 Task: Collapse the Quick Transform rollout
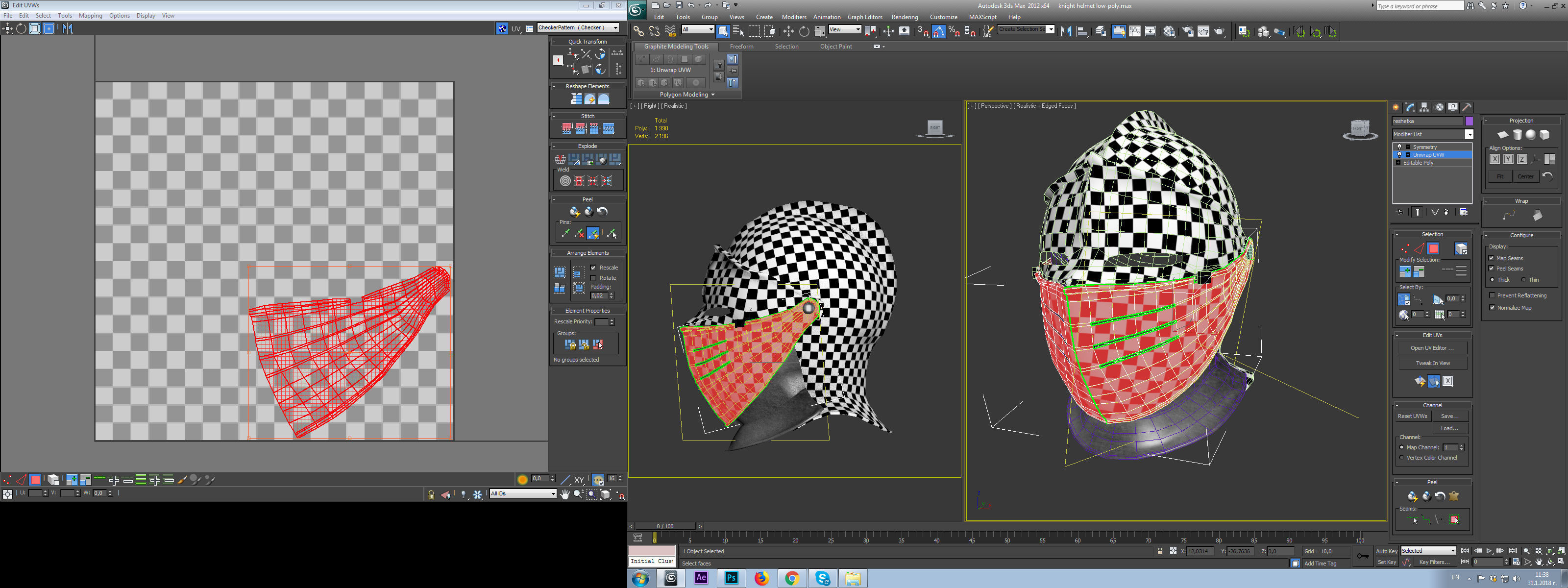(x=554, y=42)
